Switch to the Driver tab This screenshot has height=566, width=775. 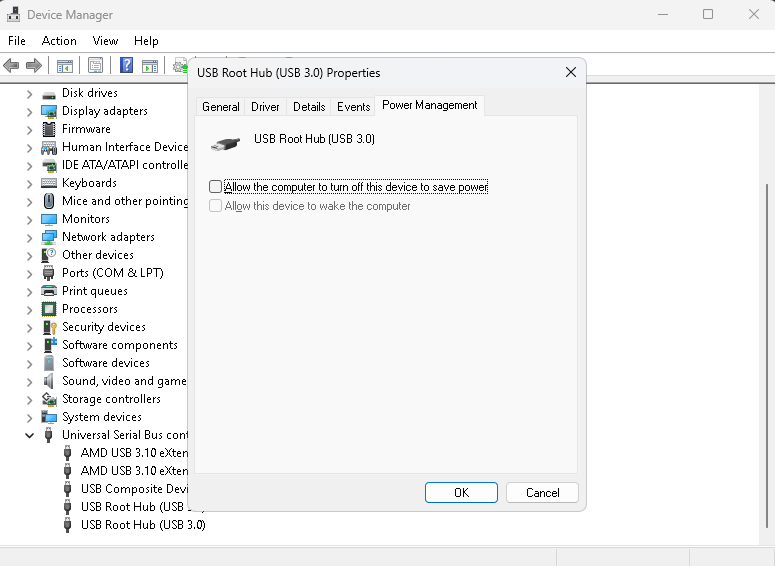(x=265, y=107)
